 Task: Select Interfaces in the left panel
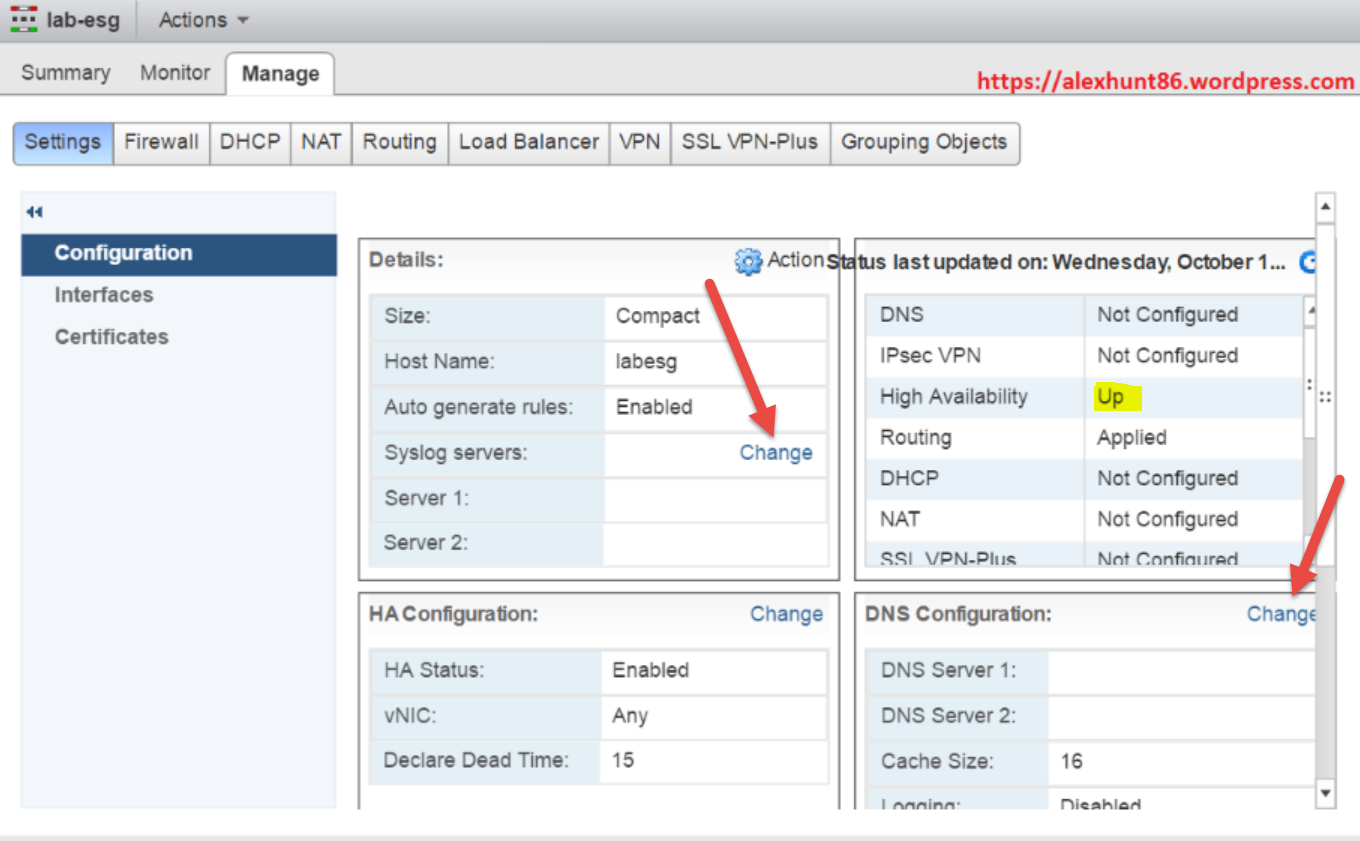pos(104,295)
